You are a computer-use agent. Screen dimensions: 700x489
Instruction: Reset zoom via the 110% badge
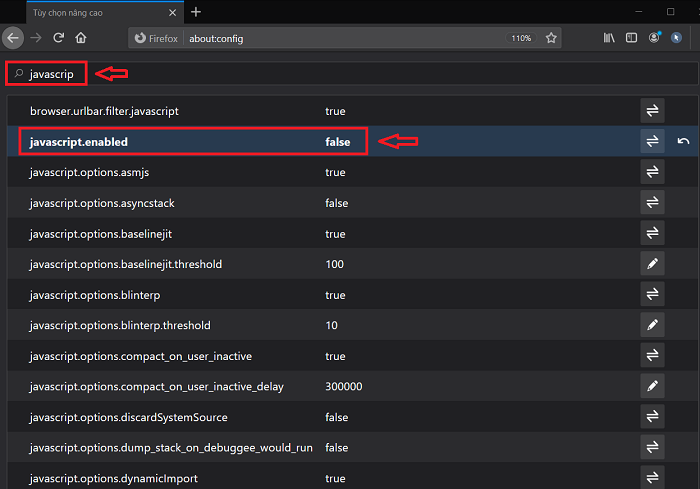coord(521,38)
